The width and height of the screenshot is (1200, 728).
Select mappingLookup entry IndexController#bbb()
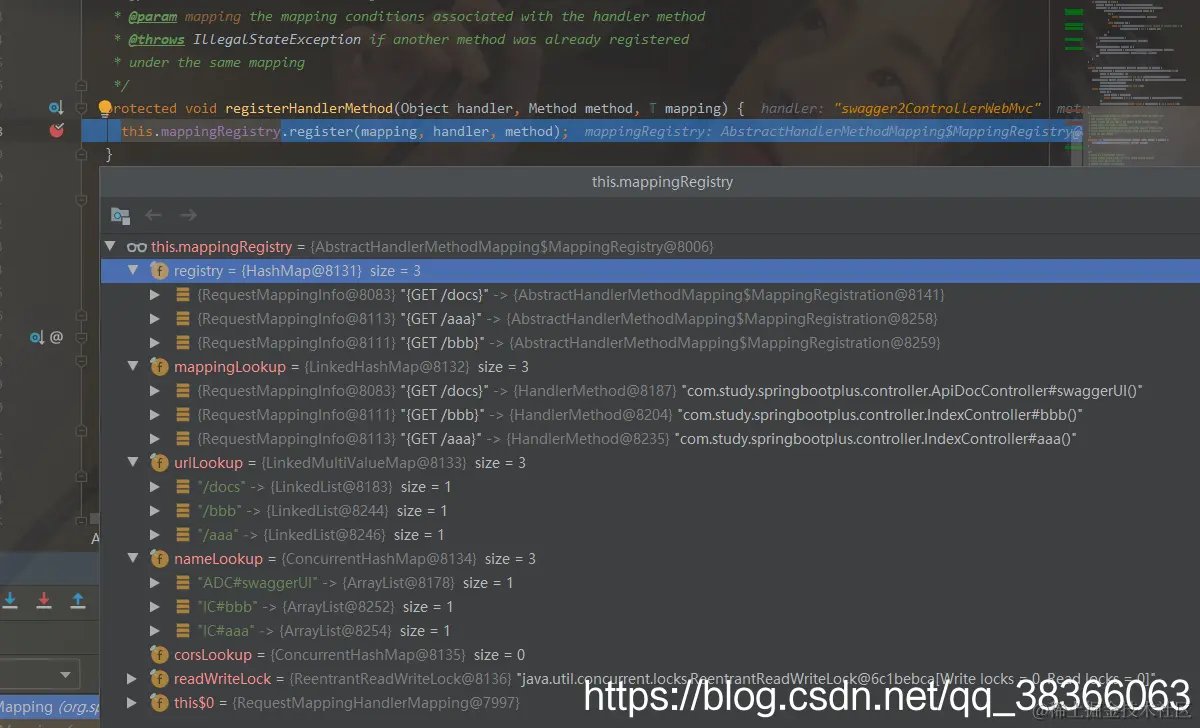click(x=650, y=415)
